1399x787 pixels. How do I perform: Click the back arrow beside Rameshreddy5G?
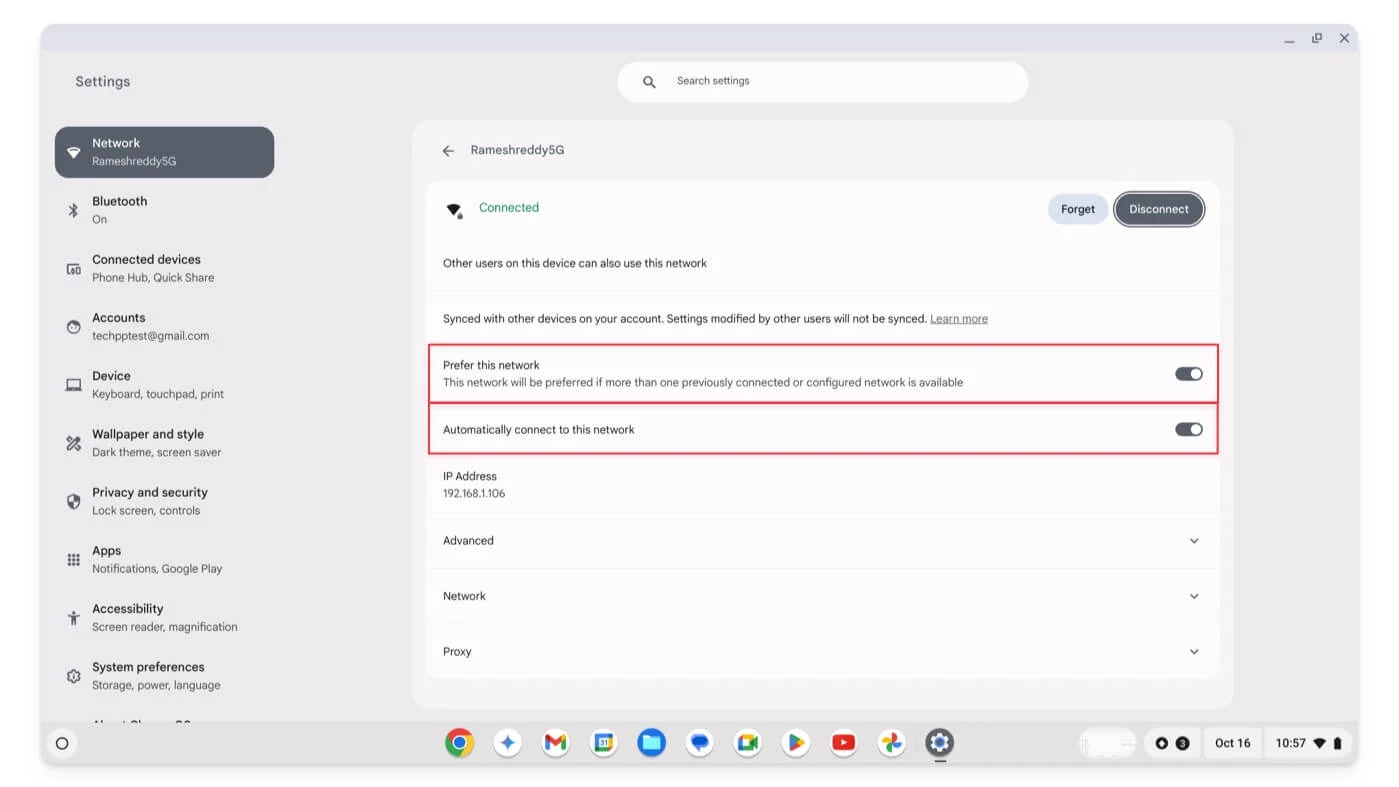(448, 151)
